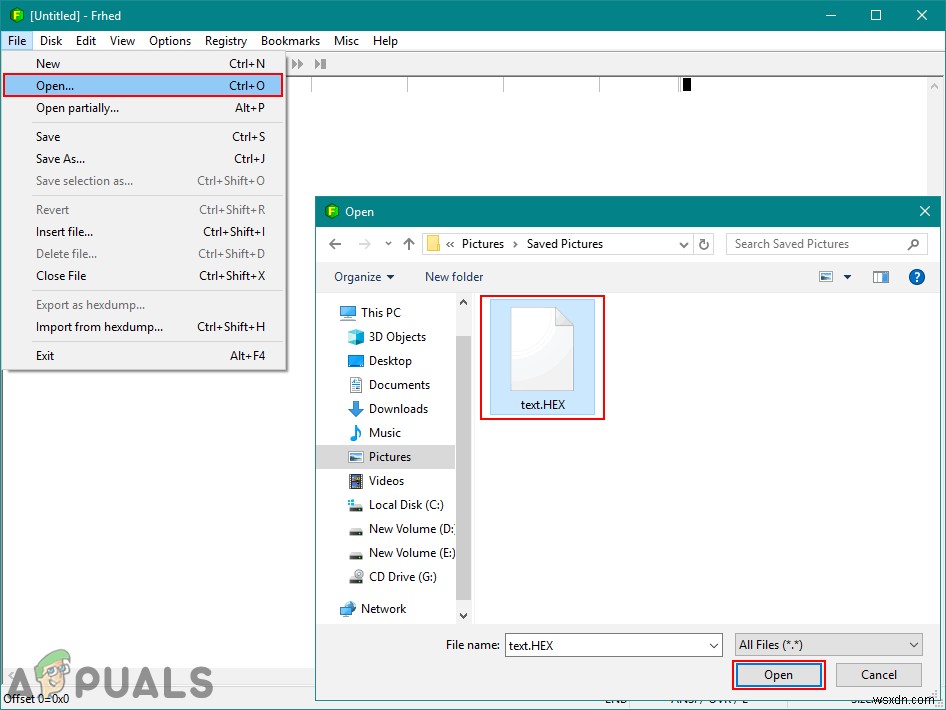Expand the address bar path dropdown
Viewport: 946px width, 710px height.
point(683,244)
